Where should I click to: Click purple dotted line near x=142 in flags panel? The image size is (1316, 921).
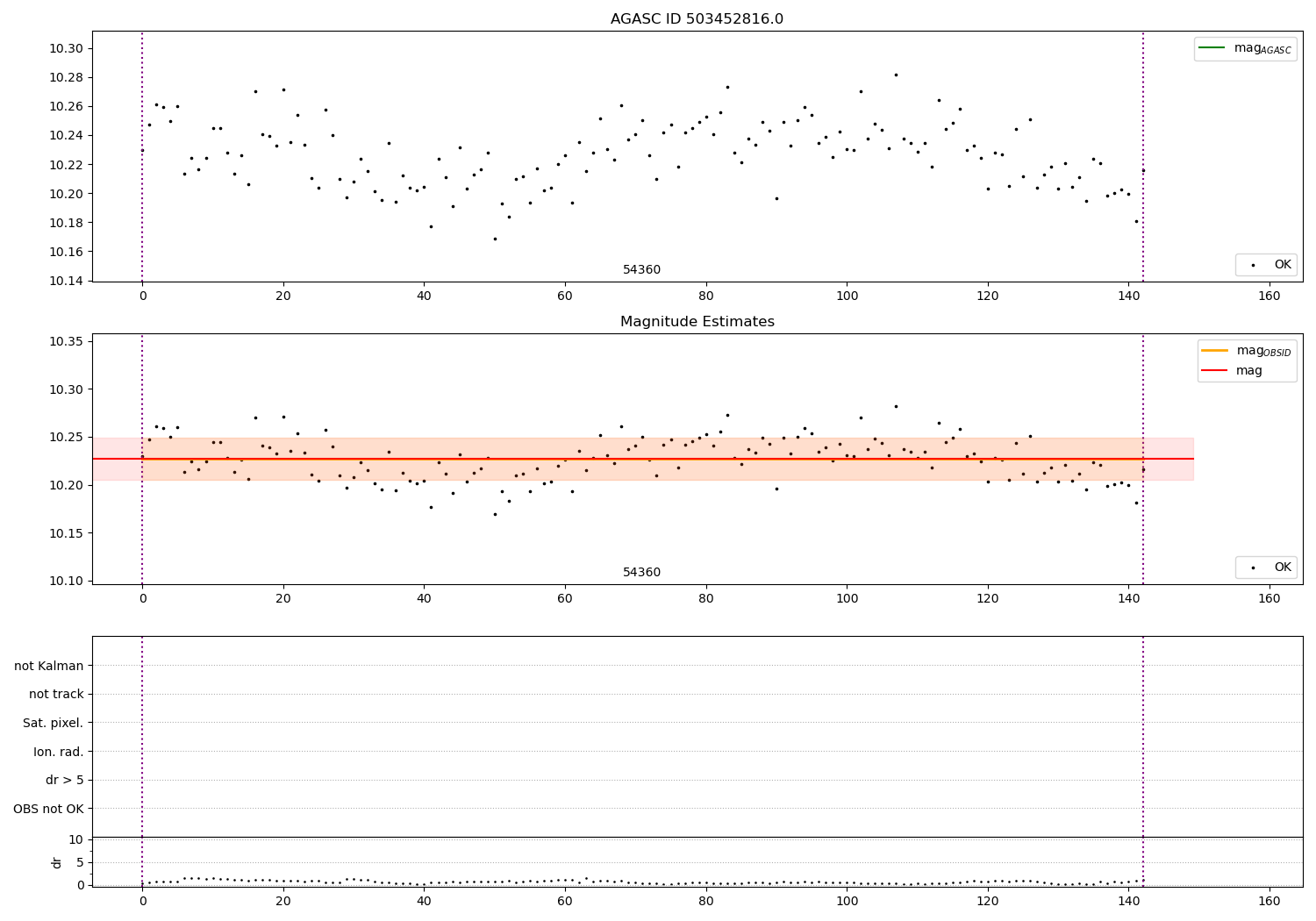[x=1143, y=737]
